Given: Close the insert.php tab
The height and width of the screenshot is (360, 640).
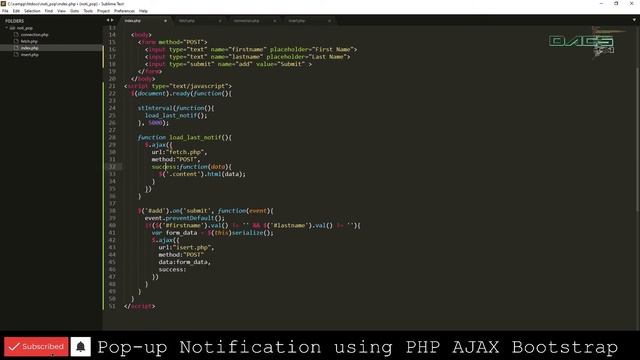Looking at the screenshot, I should [x=329, y=21].
